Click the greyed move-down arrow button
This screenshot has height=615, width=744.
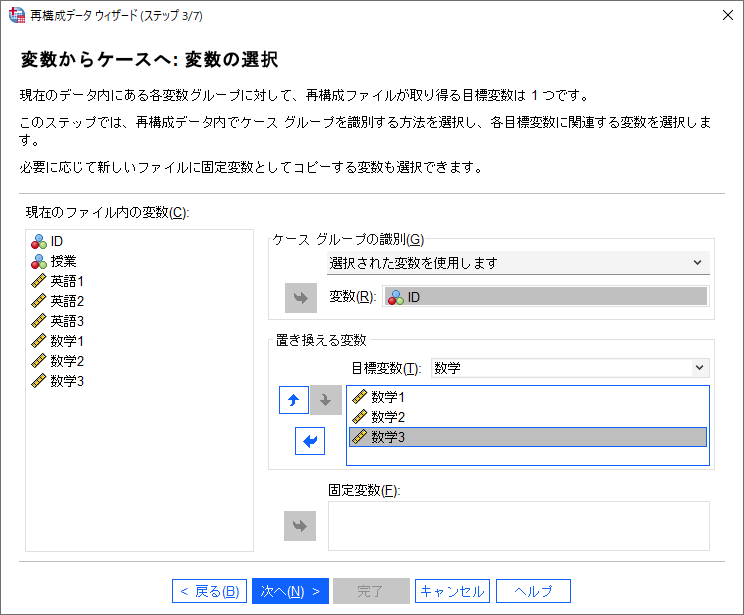tap(324, 400)
